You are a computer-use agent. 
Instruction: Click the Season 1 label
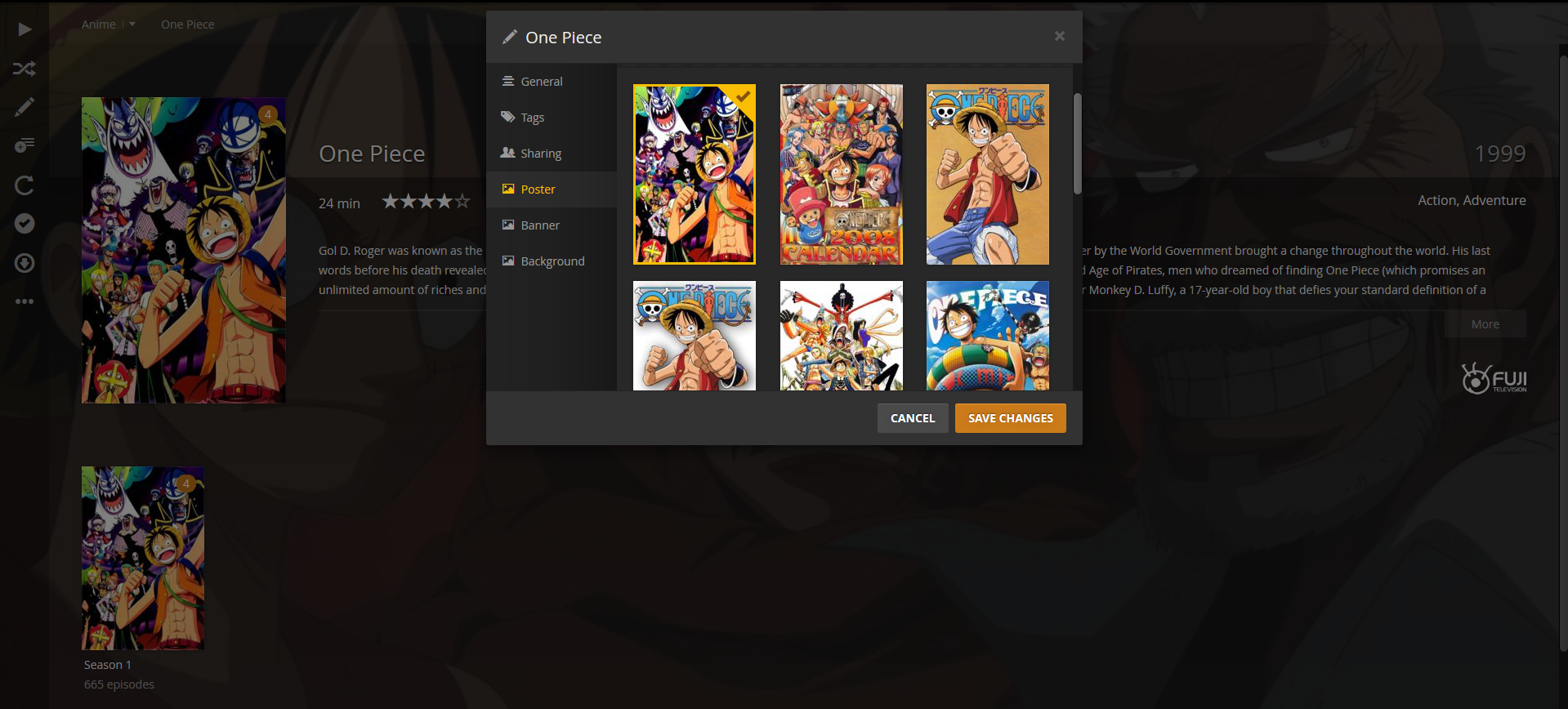click(x=108, y=665)
